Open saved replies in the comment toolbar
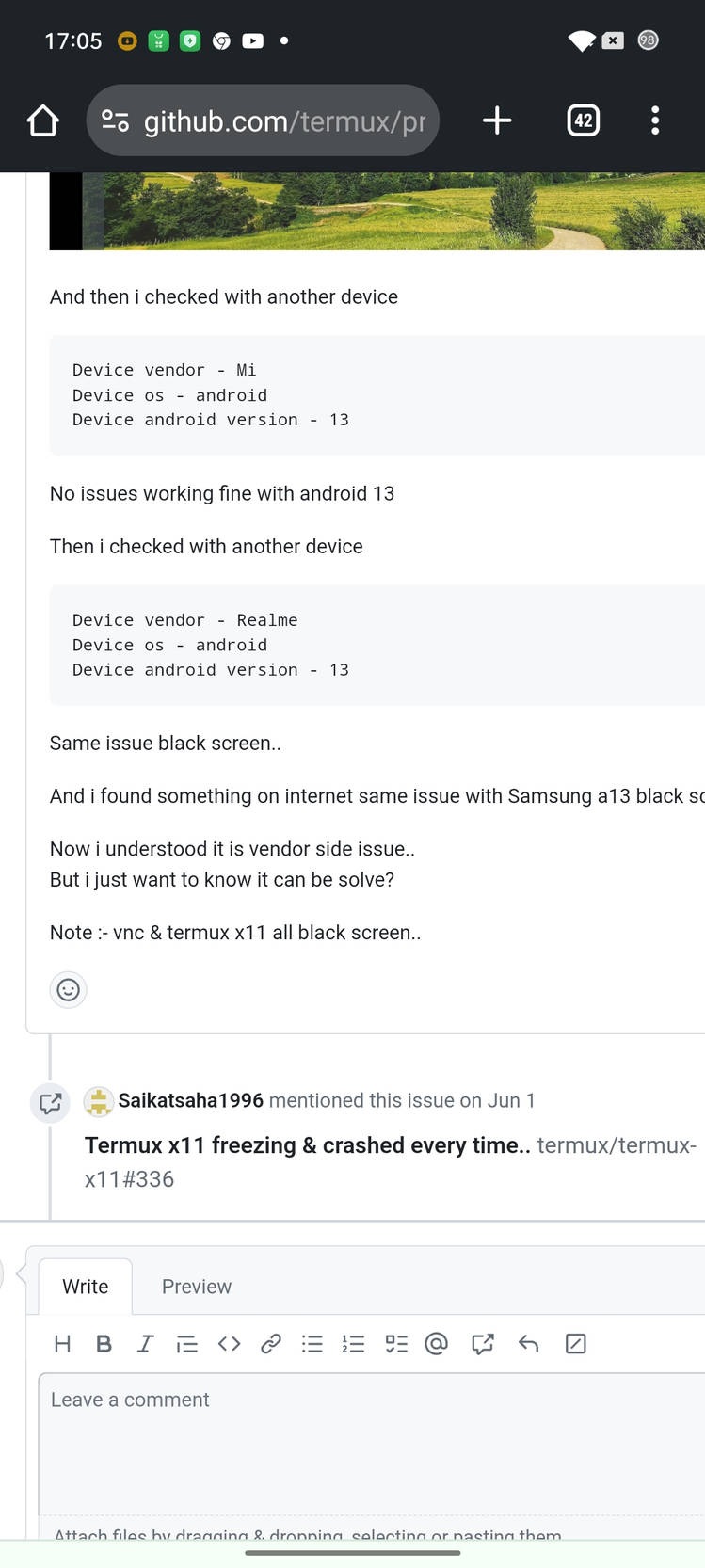This screenshot has height=1568, width=705. coord(528,1343)
